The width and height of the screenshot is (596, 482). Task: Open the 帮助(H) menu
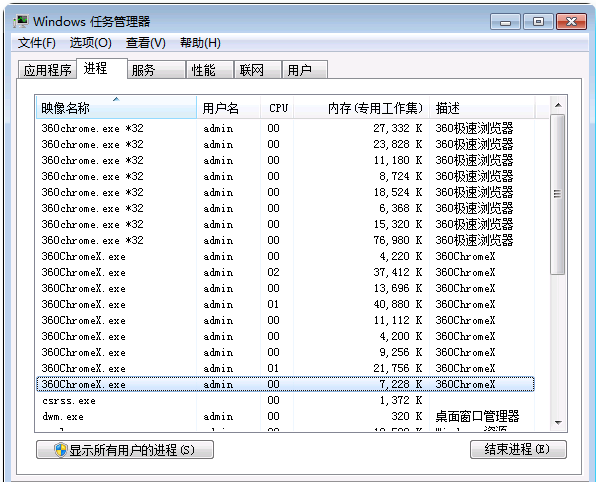[x=200, y=43]
